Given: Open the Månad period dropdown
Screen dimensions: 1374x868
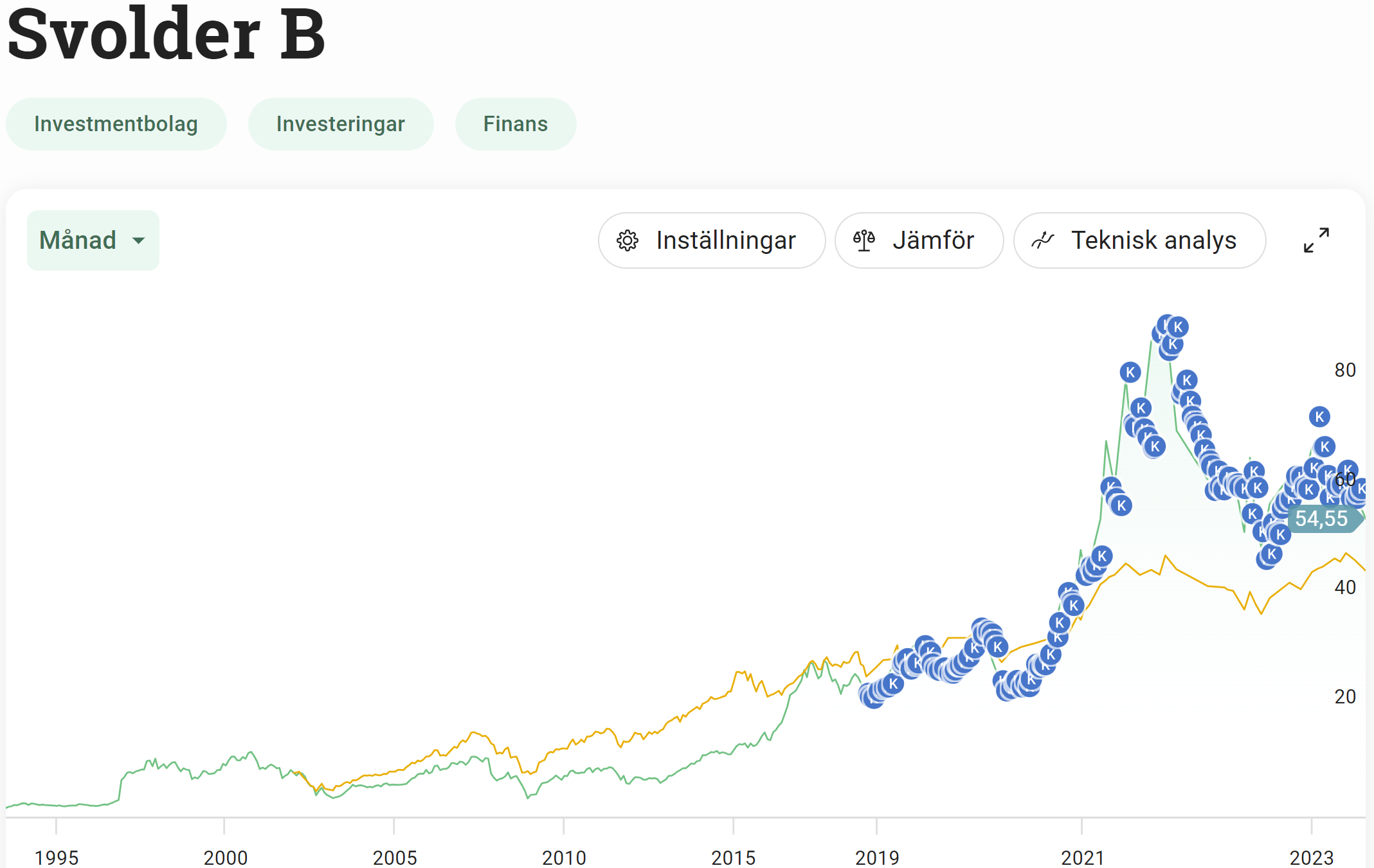Looking at the screenshot, I should 93,240.
